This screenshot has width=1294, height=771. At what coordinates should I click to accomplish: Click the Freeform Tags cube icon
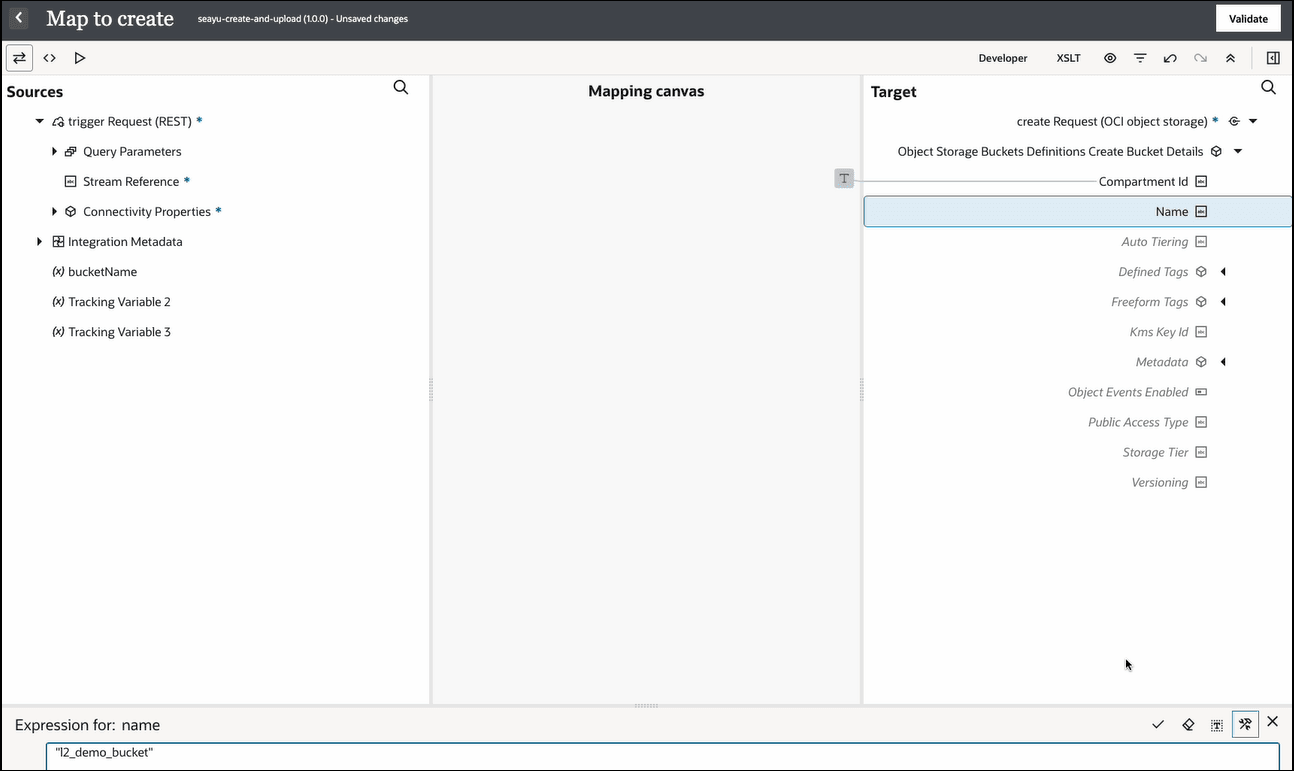pyautogui.click(x=1202, y=302)
